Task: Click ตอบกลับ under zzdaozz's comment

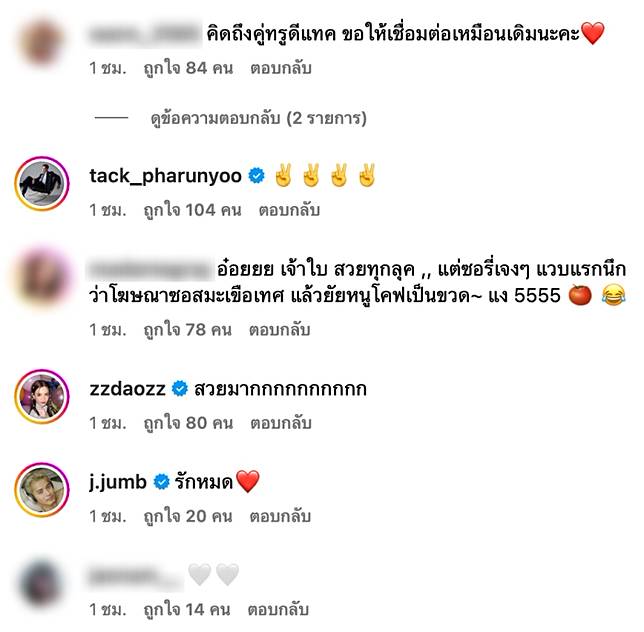Action: click(x=281, y=423)
